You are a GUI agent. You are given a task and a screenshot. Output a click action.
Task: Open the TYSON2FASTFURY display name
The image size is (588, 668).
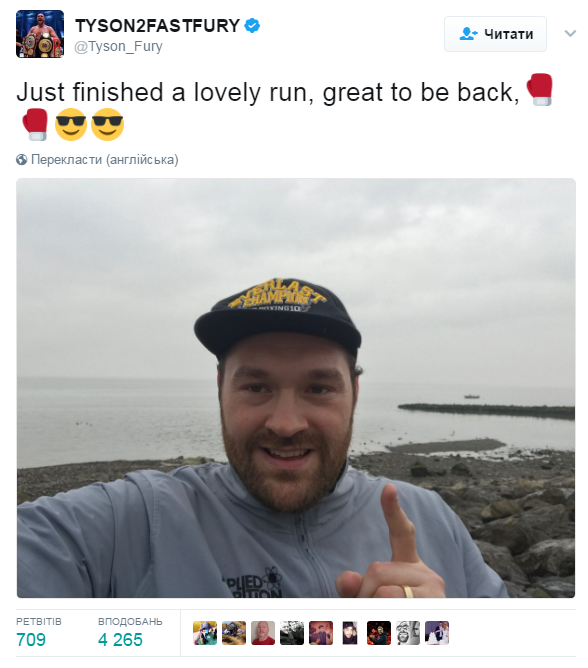point(158,26)
